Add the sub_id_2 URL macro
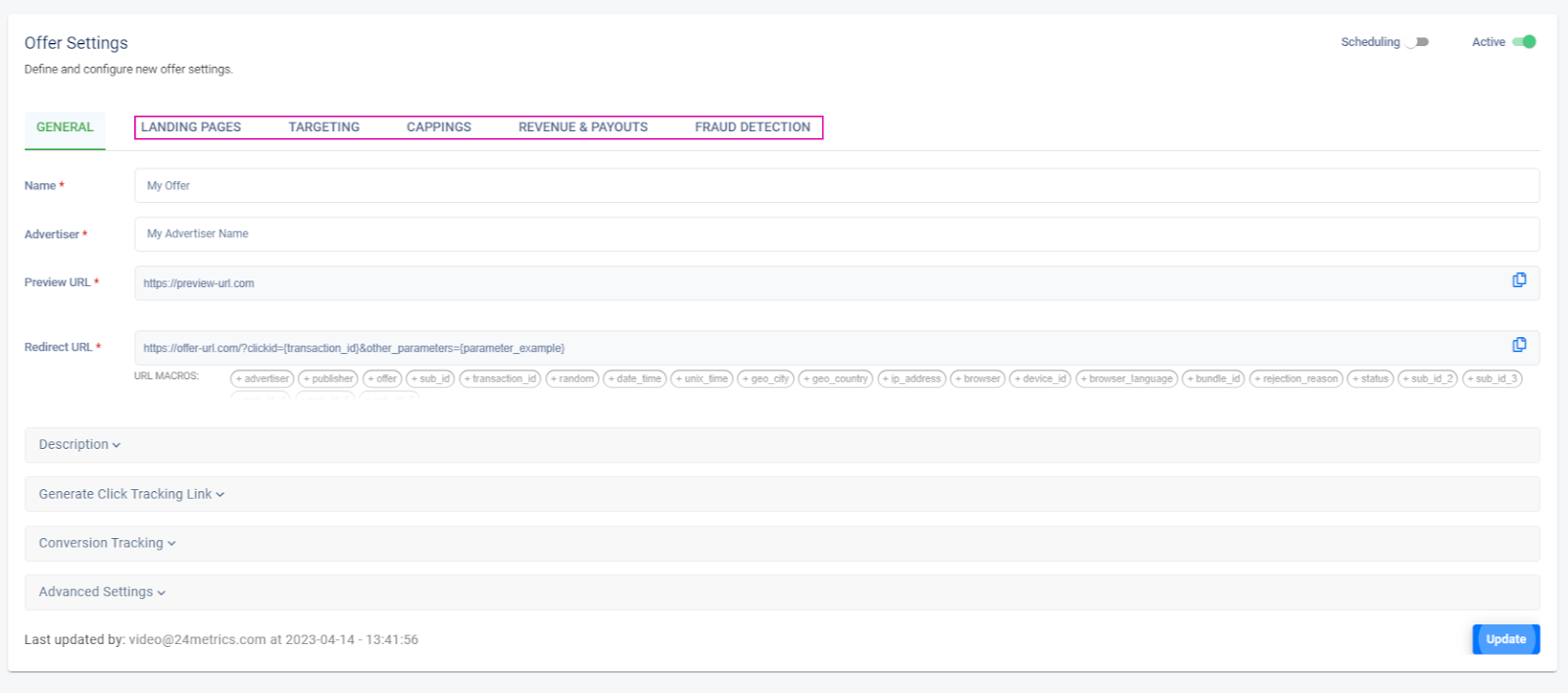 tap(1428, 378)
